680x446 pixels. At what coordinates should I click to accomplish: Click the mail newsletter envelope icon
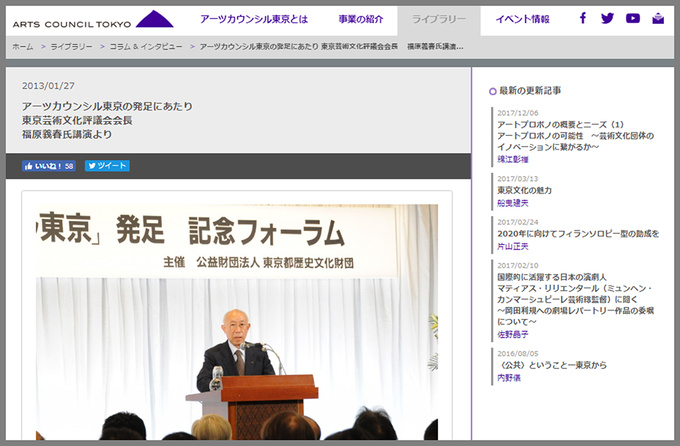pyautogui.click(x=658, y=19)
